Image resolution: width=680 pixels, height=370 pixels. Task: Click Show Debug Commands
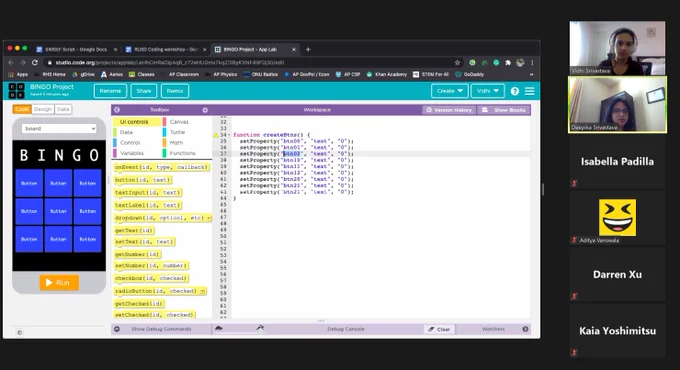point(161,329)
